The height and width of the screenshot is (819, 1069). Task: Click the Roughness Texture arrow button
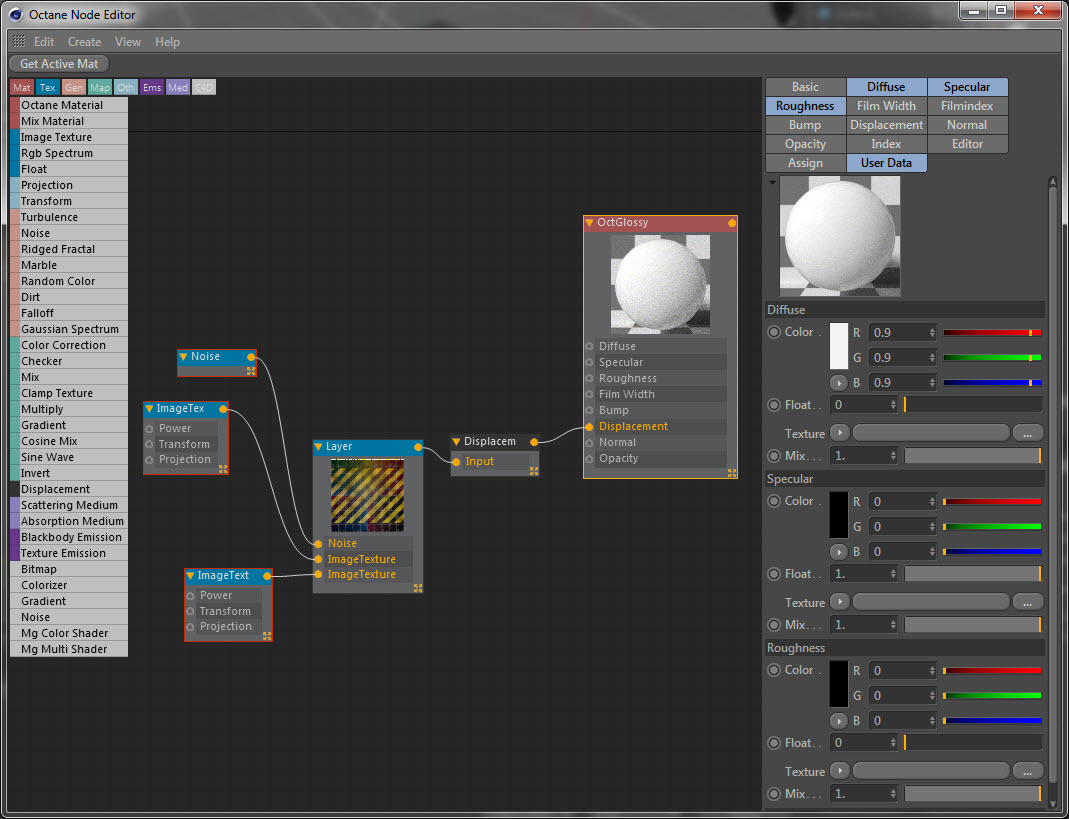pyautogui.click(x=840, y=771)
